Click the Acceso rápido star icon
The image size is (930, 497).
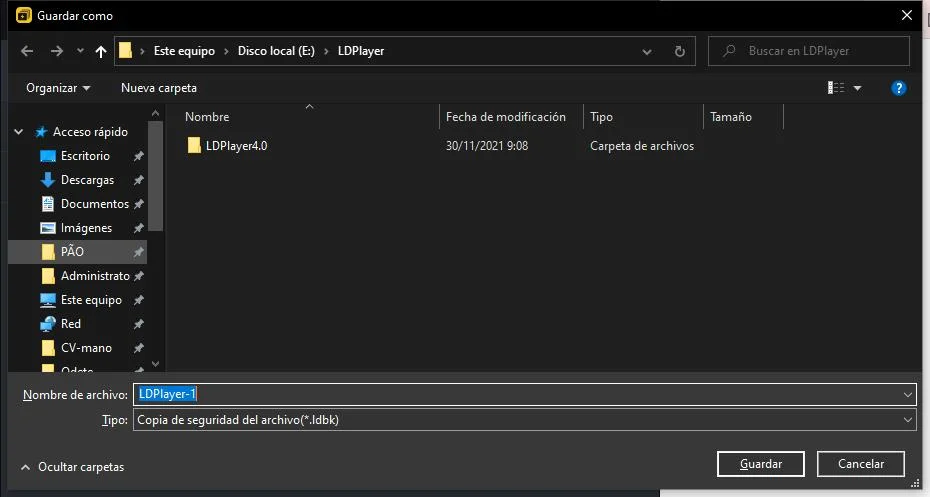click(x=41, y=132)
